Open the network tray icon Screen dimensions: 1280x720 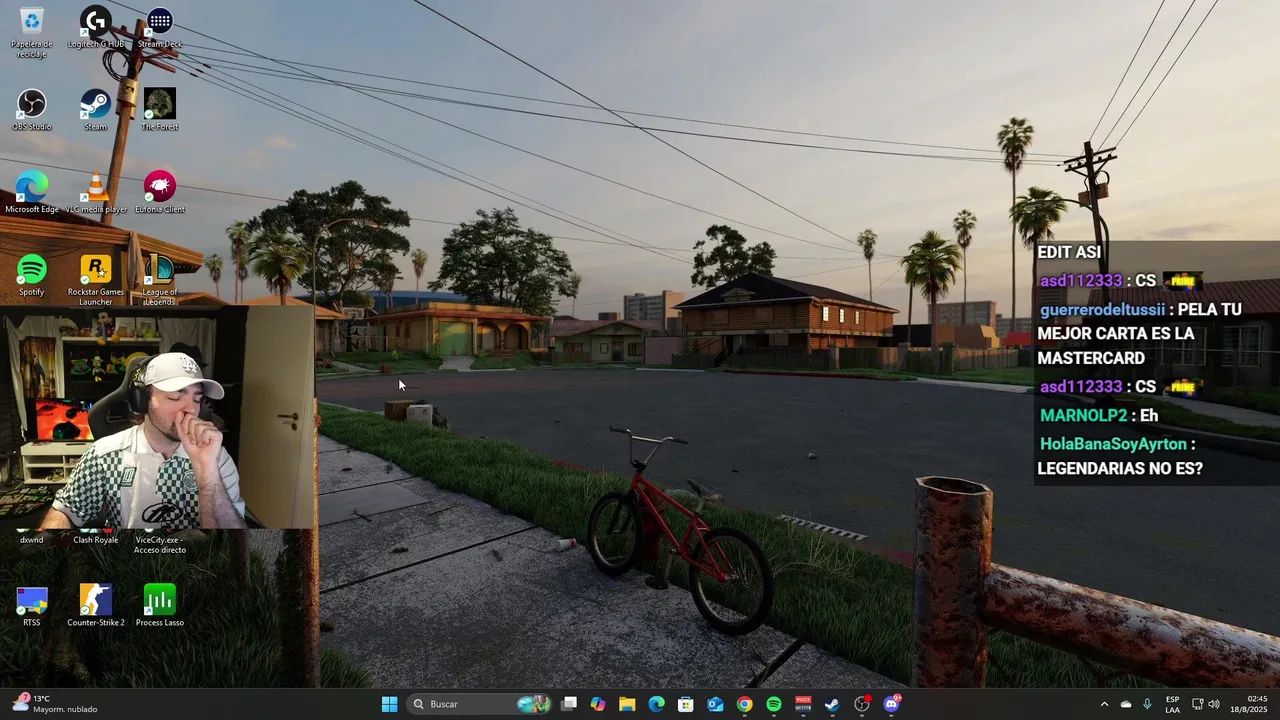coord(1197,704)
